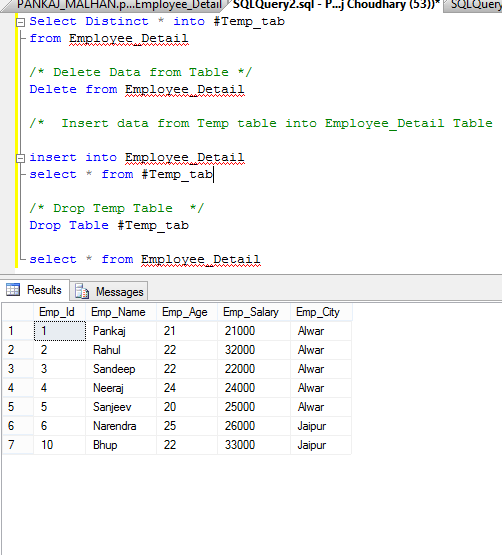This screenshot has height=555, width=502.
Task: Click the 'Select Distinct * into #Temp_tab' line
Action: pyautogui.click(x=157, y=22)
